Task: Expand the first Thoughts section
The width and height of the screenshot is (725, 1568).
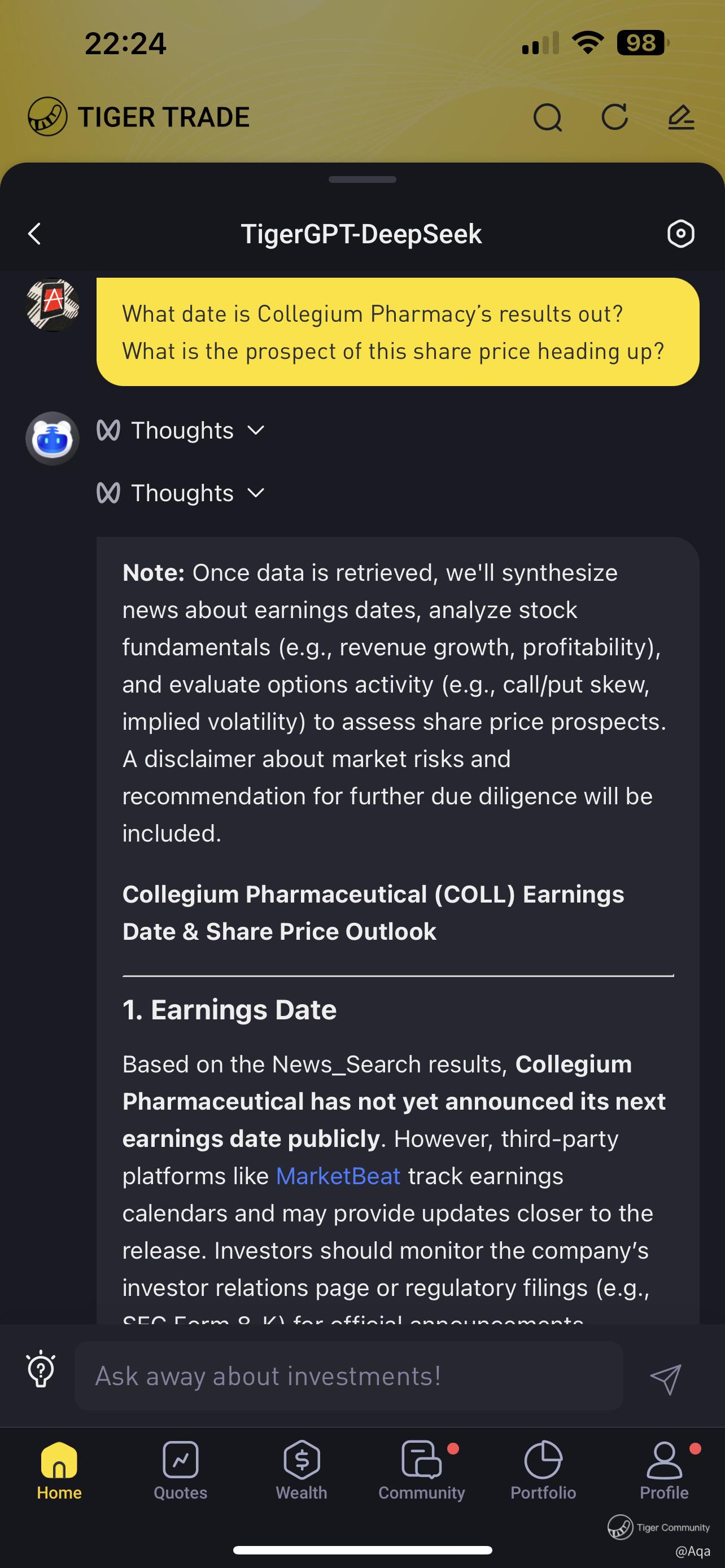Action: pos(181,431)
